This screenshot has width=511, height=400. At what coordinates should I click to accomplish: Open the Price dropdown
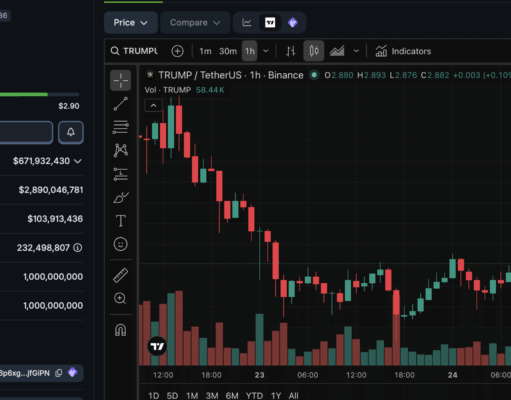[131, 23]
